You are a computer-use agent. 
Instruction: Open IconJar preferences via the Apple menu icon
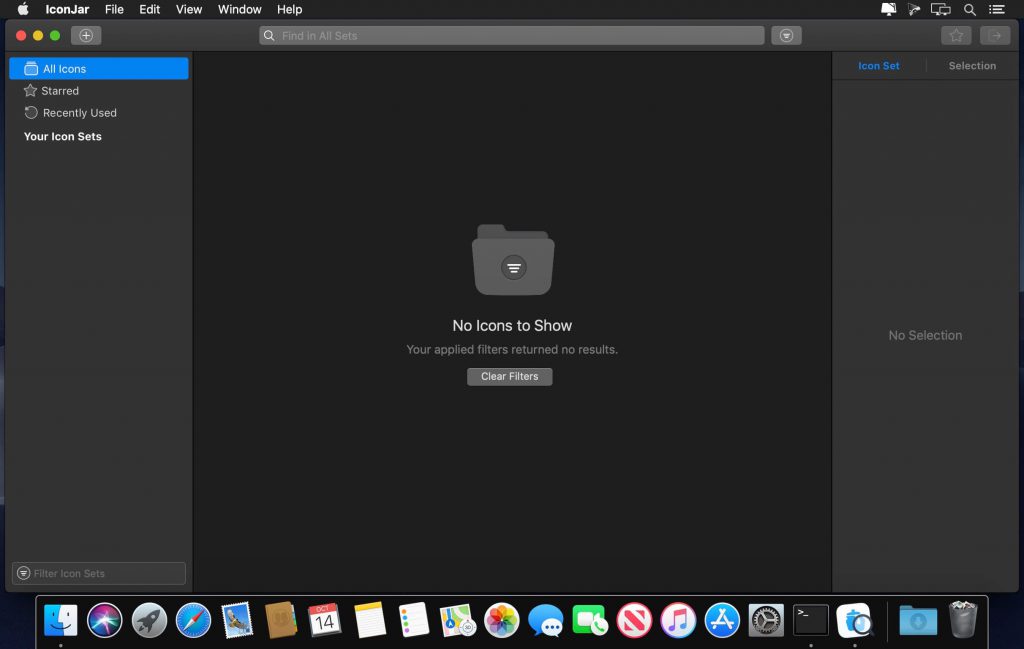(x=22, y=9)
